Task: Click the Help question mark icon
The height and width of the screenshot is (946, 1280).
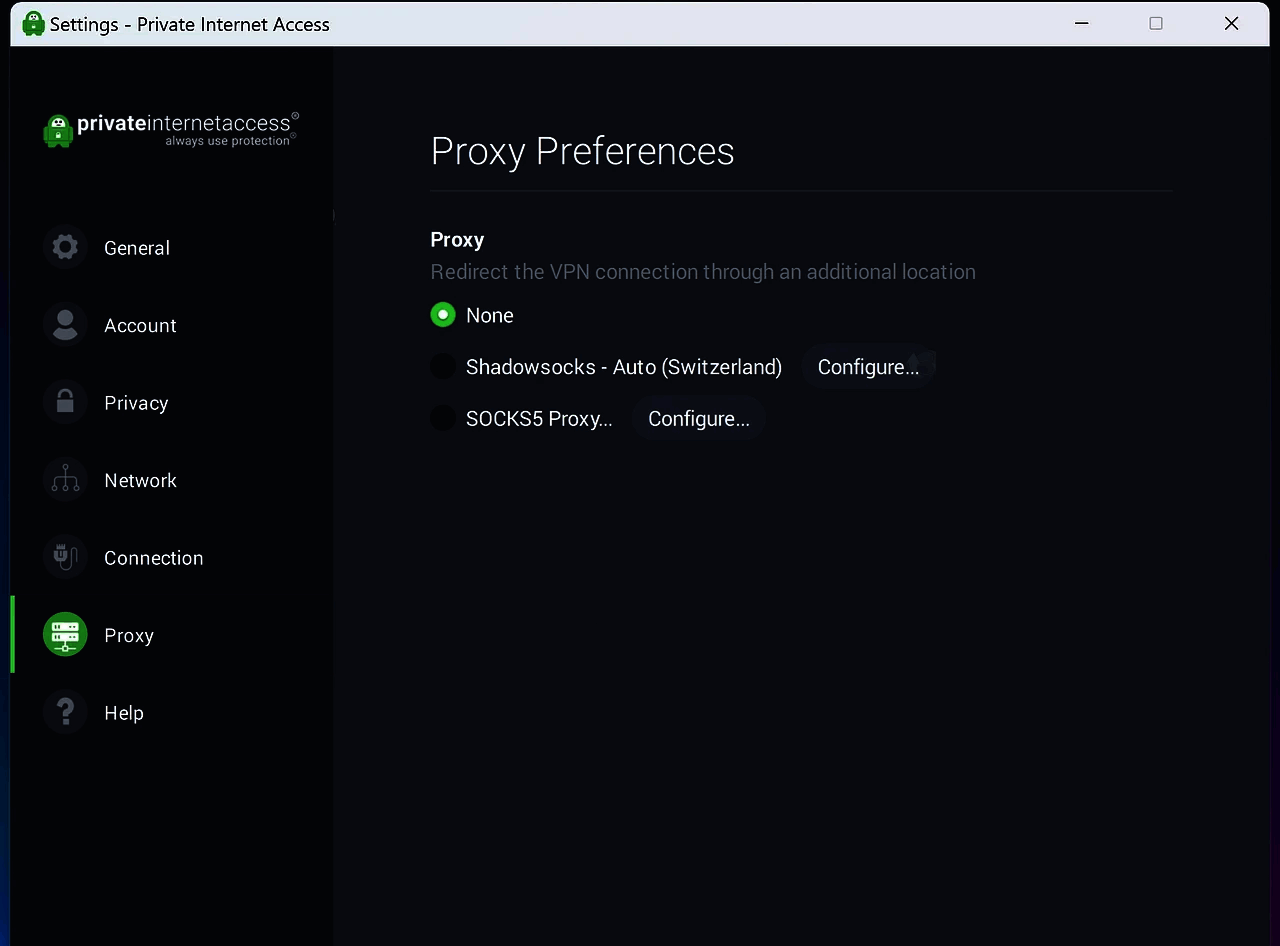Action: click(x=65, y=712)
